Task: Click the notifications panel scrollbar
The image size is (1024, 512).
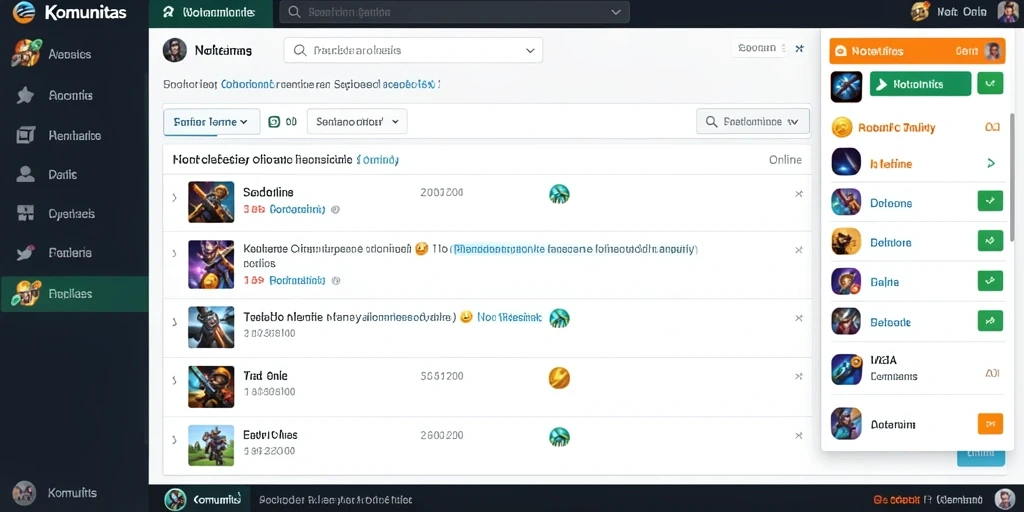Action: 1012,176
